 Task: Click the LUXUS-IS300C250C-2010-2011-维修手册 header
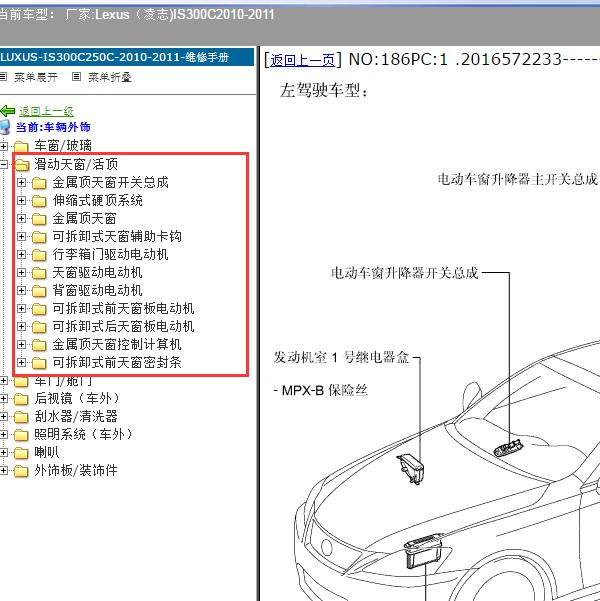[x=127, y=57]
